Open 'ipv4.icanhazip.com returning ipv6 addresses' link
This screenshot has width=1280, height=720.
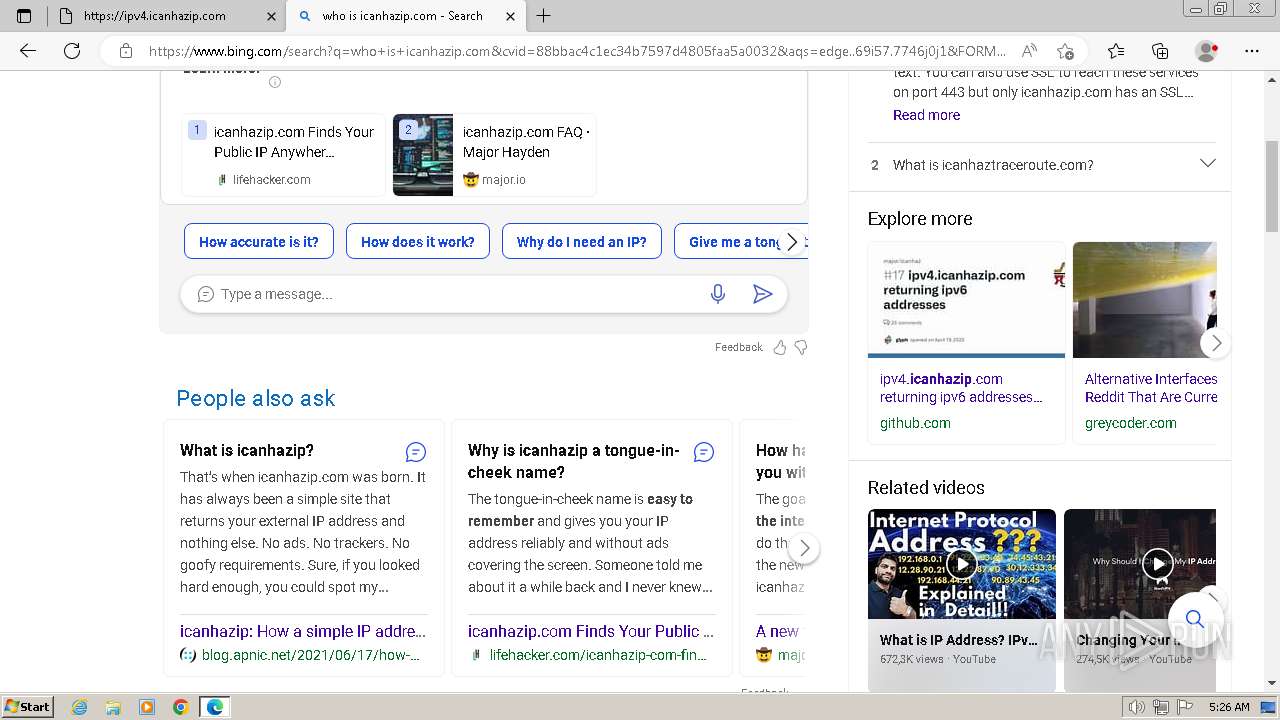pos(961,388)
